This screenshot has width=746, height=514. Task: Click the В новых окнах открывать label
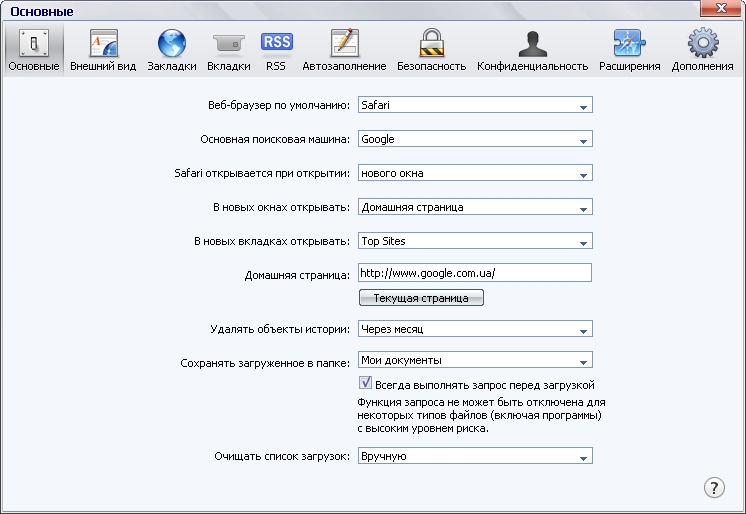coord(281,208)
